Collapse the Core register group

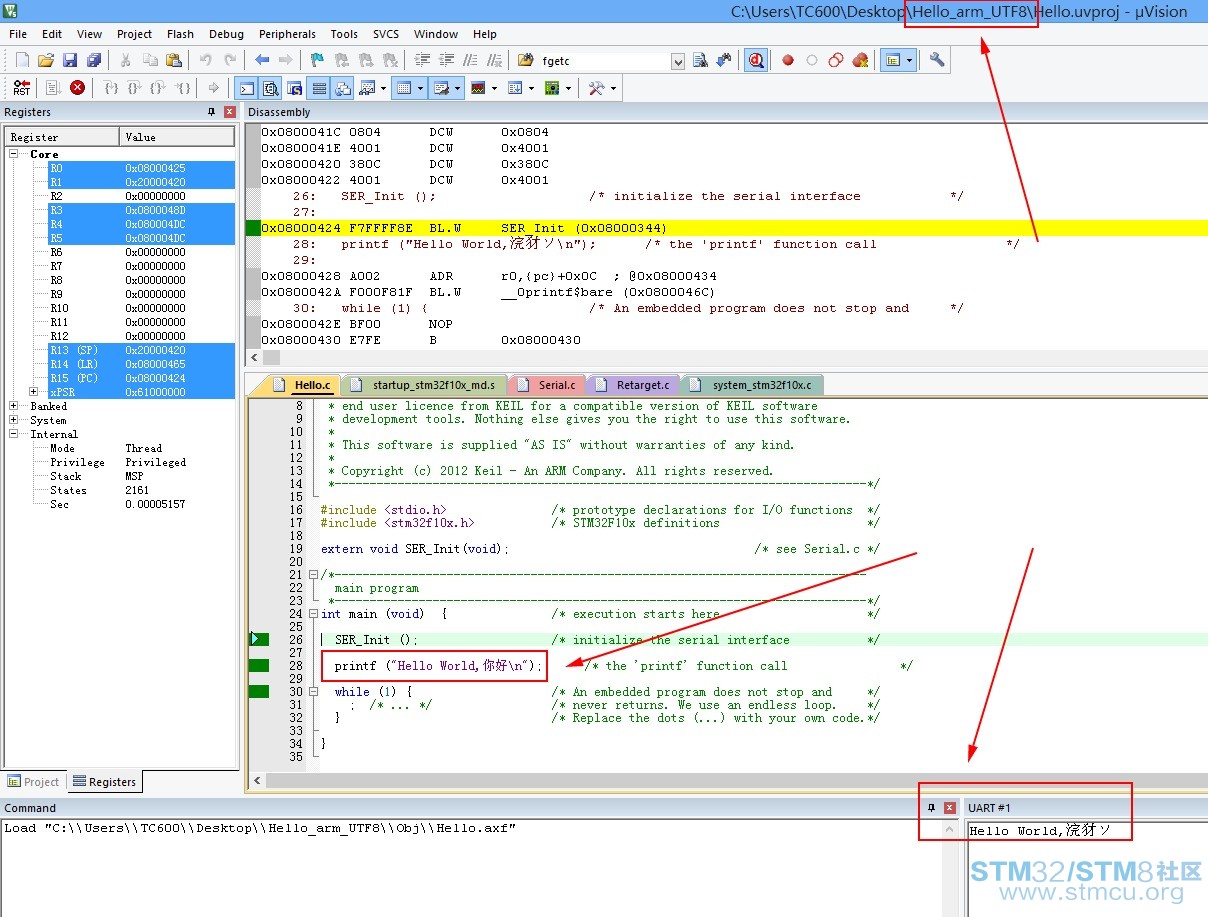[14, 154]
